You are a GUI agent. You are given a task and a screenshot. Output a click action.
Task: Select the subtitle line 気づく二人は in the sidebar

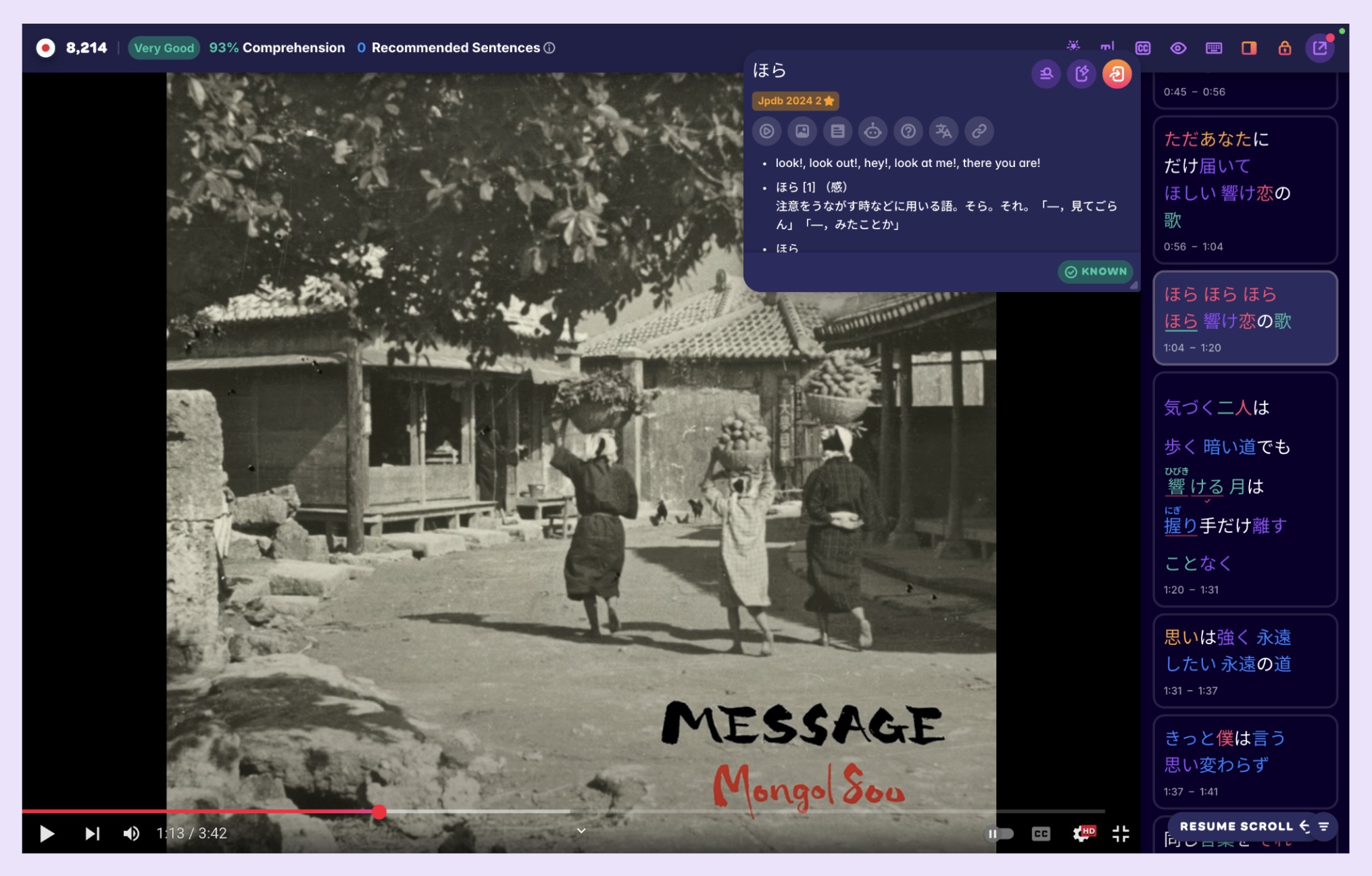pos(1215,408)
